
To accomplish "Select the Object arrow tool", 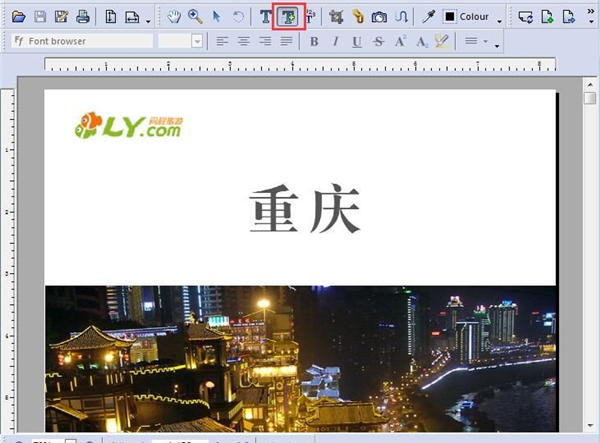I will click(217, 17).
